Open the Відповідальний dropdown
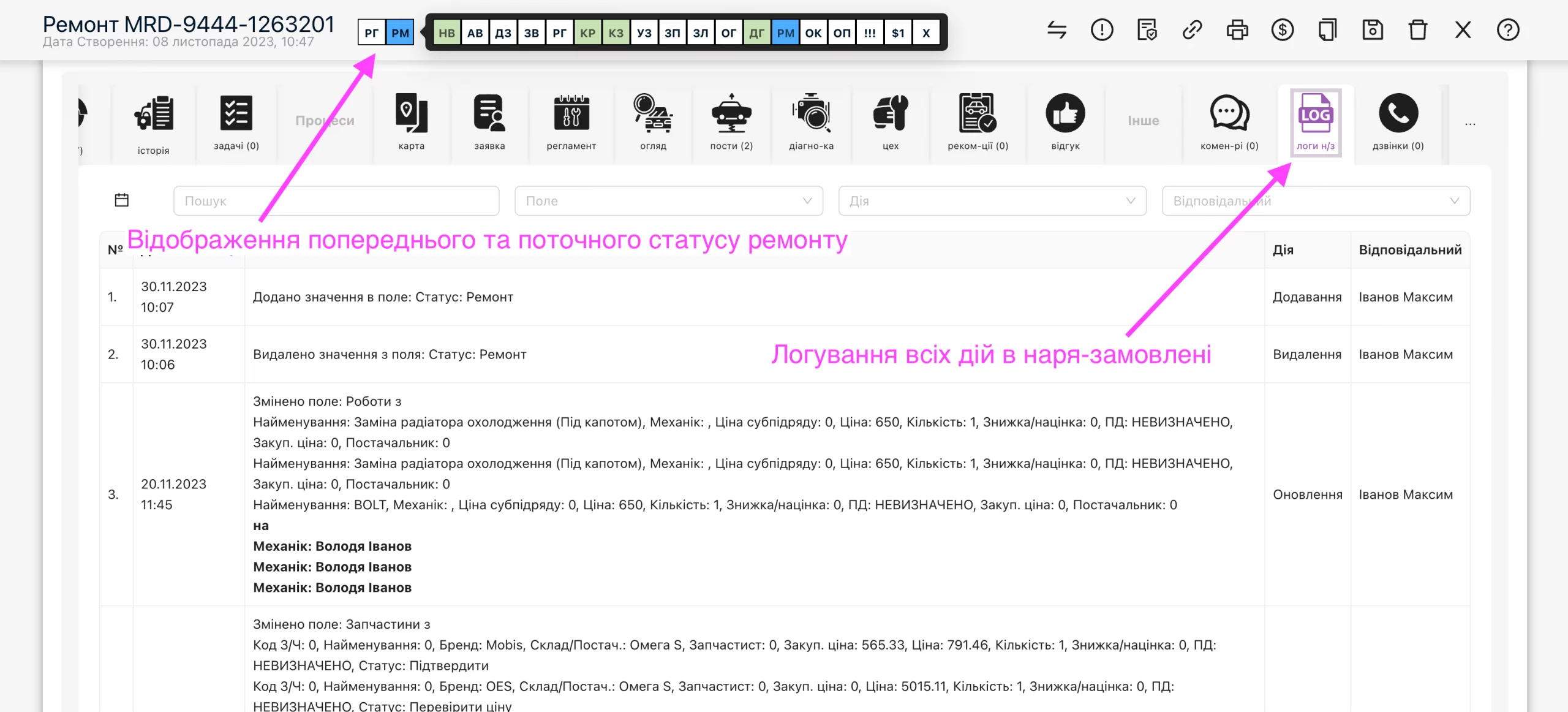The width and height of the screenshot is (1568, 712). [1316, 201]
